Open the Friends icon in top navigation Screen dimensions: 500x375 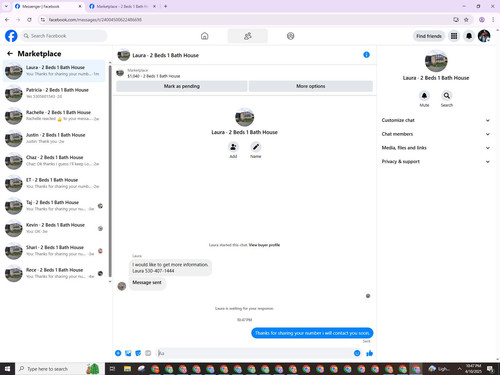[x=247, y=36]
